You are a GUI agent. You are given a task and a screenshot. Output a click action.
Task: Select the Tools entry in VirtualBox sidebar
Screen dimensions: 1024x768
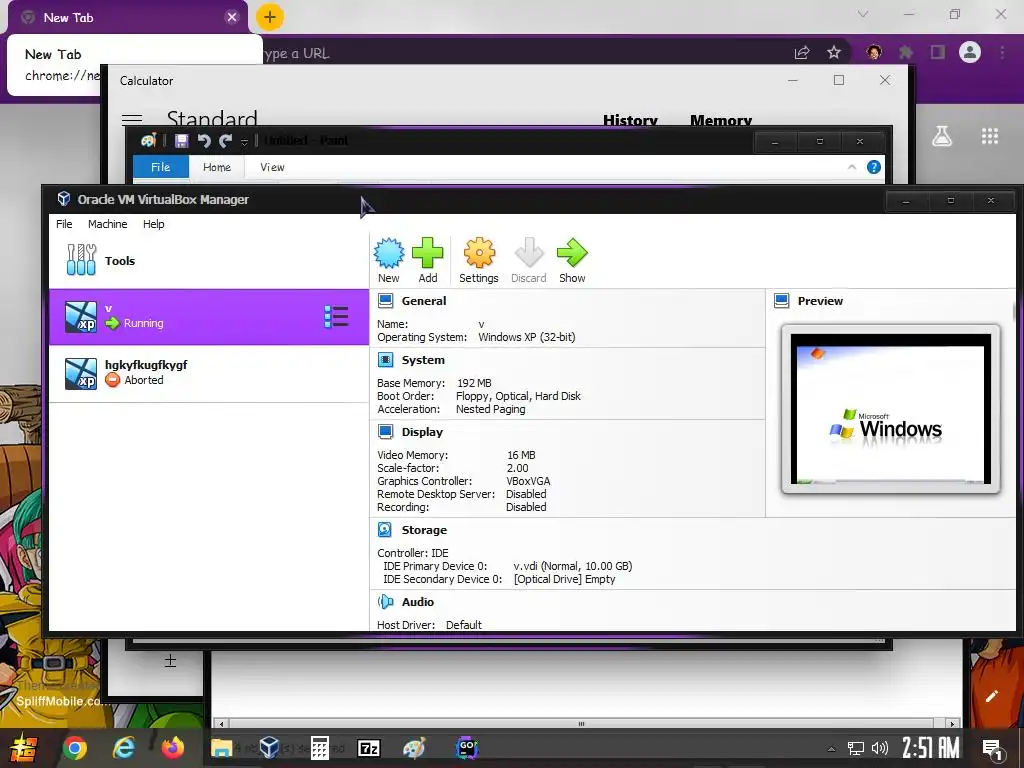209,261
